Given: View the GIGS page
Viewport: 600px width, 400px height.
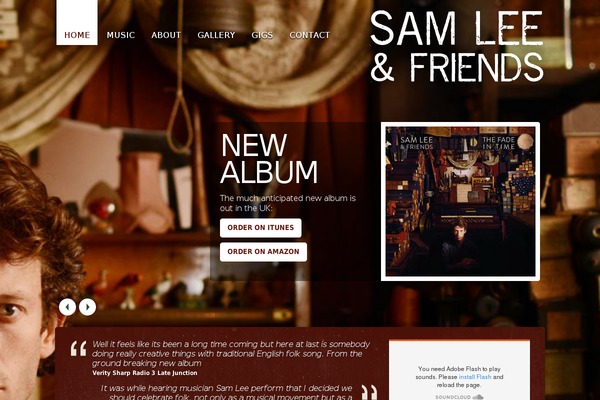Looking at the screenshot, I should click(x=262, y=35).
